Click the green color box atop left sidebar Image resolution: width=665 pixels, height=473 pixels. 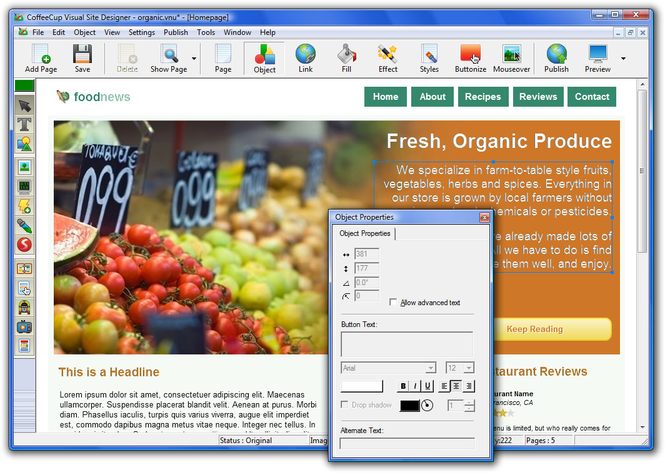pos(25,85)
